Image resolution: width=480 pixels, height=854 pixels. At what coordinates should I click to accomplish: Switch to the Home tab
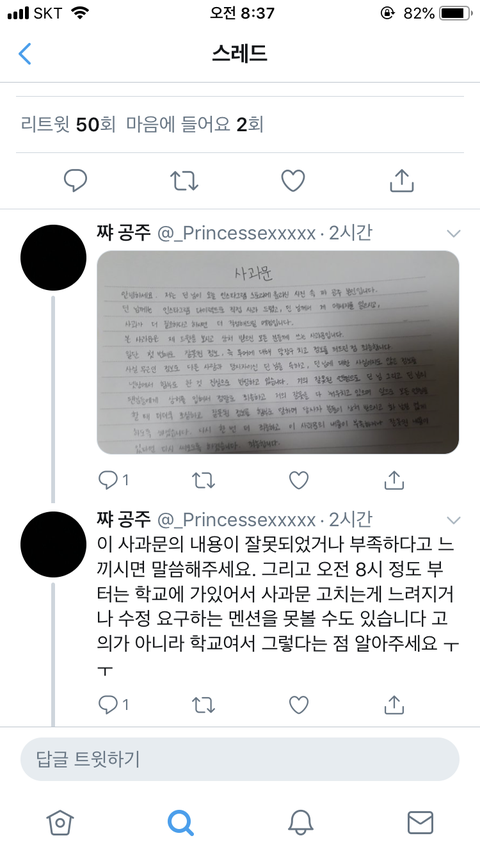[x=60, y=822]
